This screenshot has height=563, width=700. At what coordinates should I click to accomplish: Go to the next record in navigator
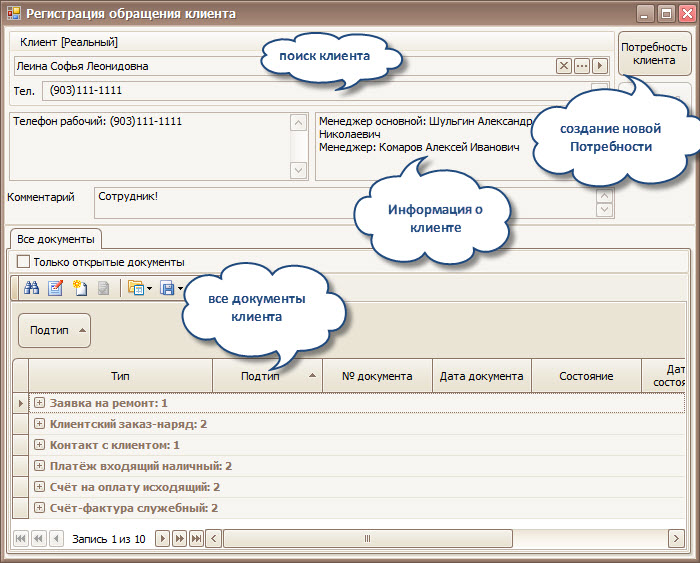click(162, 539)
